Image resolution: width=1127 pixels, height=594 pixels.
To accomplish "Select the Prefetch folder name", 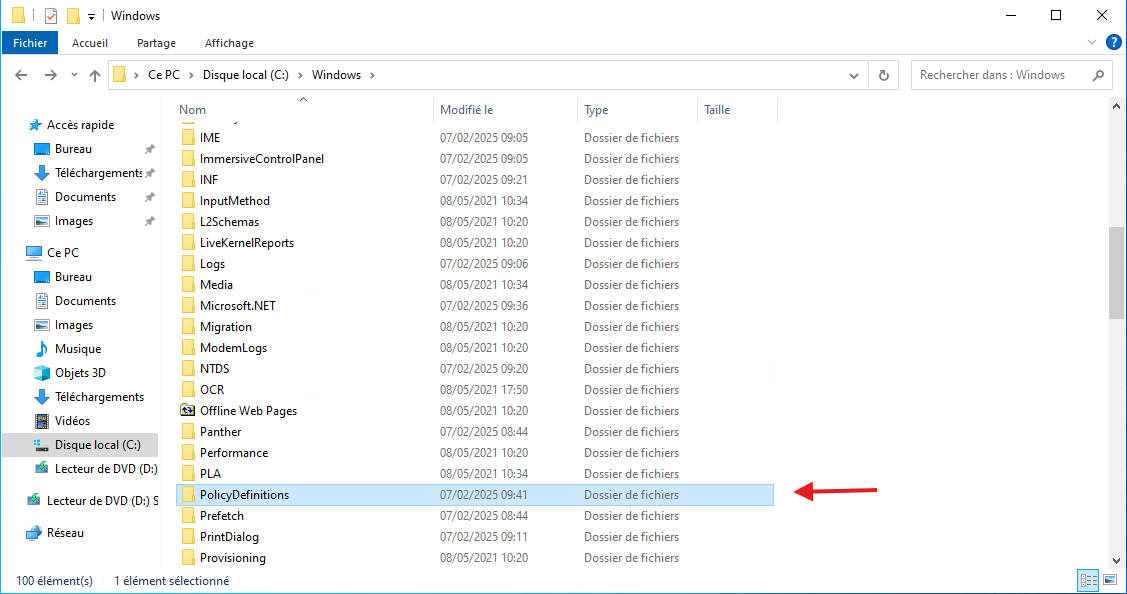I will 222,516.
